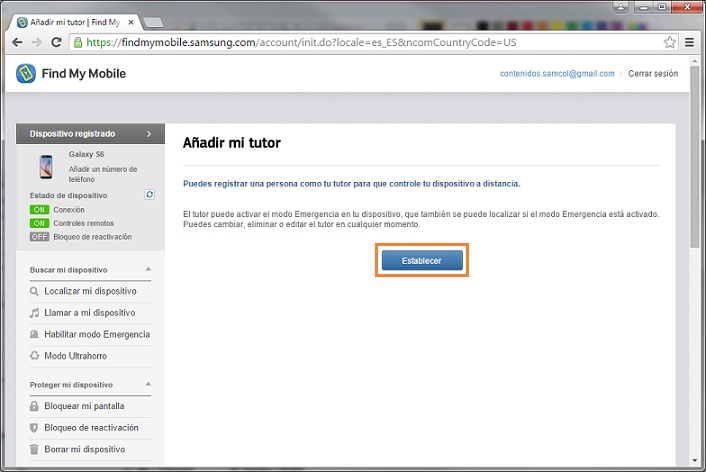Click the tab favicon for Añadir mi tutor
The width and height of the screenshot is (706, 472).
(x=22, y=22)
